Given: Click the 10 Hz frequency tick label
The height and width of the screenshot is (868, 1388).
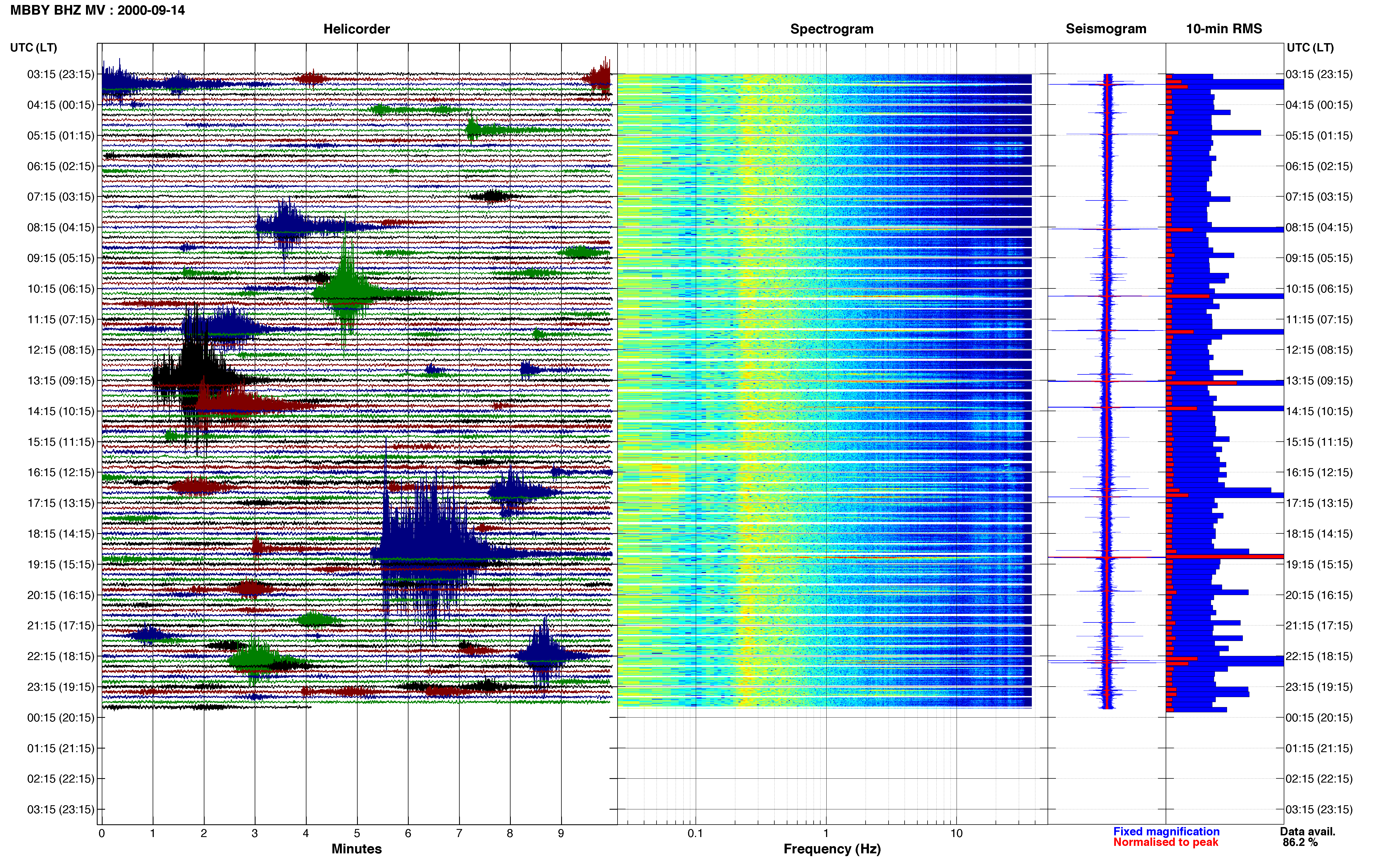Looking at the screenshot, I should point(956,833).
